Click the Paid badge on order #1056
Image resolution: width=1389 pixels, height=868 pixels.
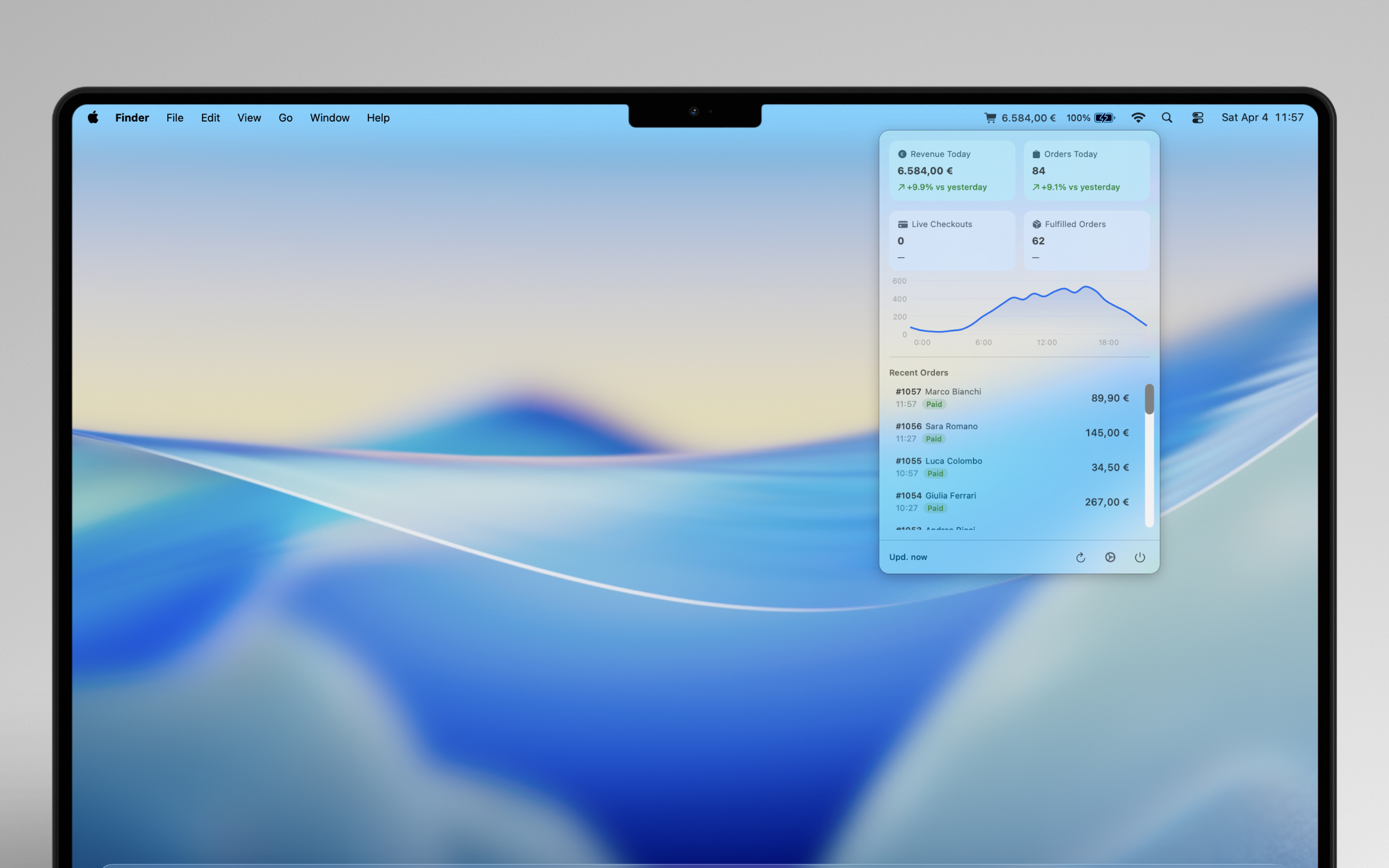[x=934, y=439]
